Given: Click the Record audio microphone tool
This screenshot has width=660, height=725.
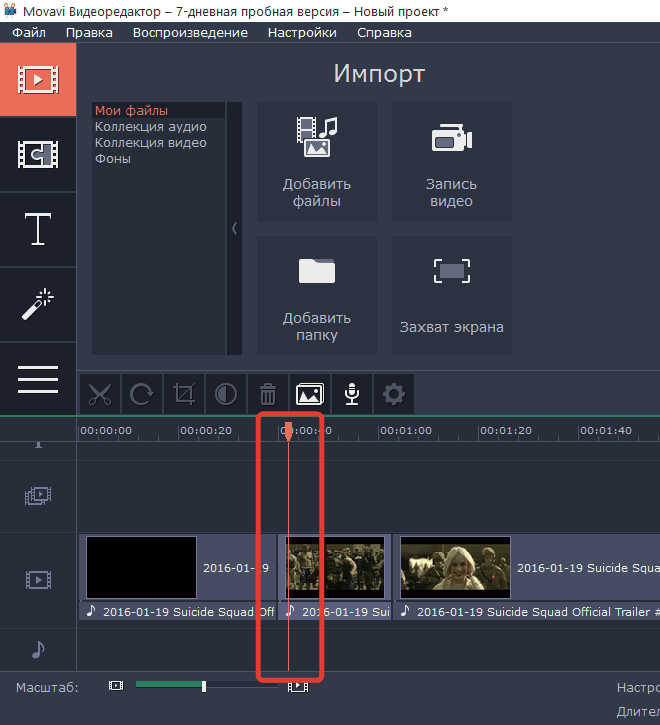Looking at the screenshot, I should tap(352, 394).
